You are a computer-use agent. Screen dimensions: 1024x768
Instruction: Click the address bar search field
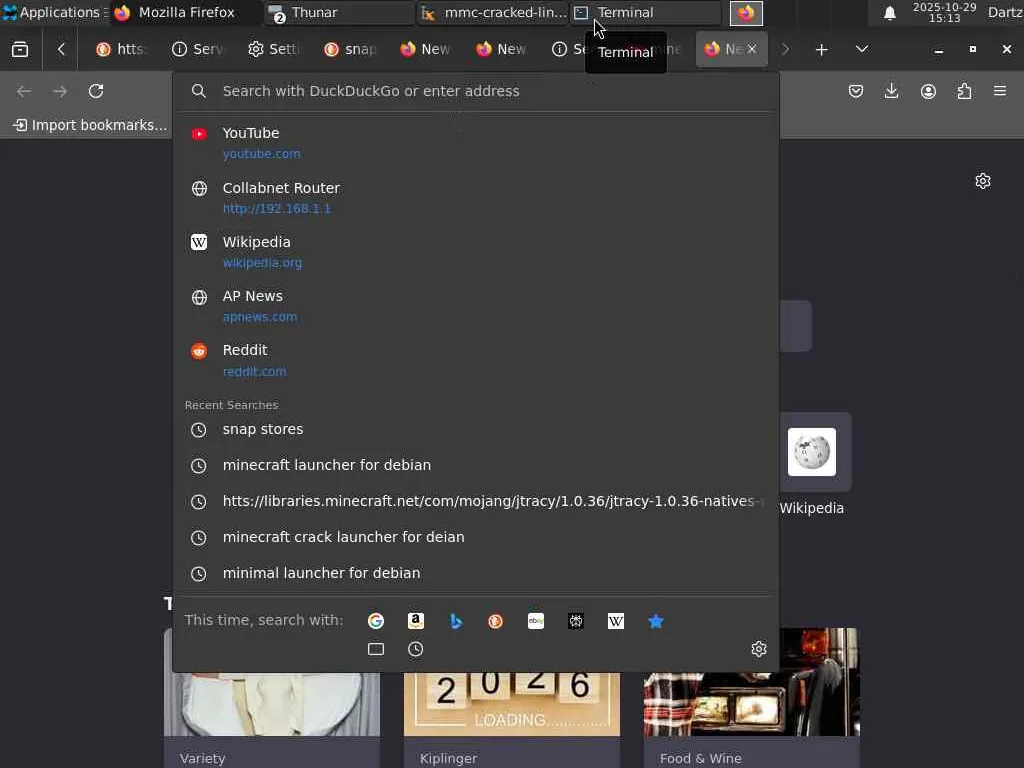pyautogui.click(x=475, y=91)
